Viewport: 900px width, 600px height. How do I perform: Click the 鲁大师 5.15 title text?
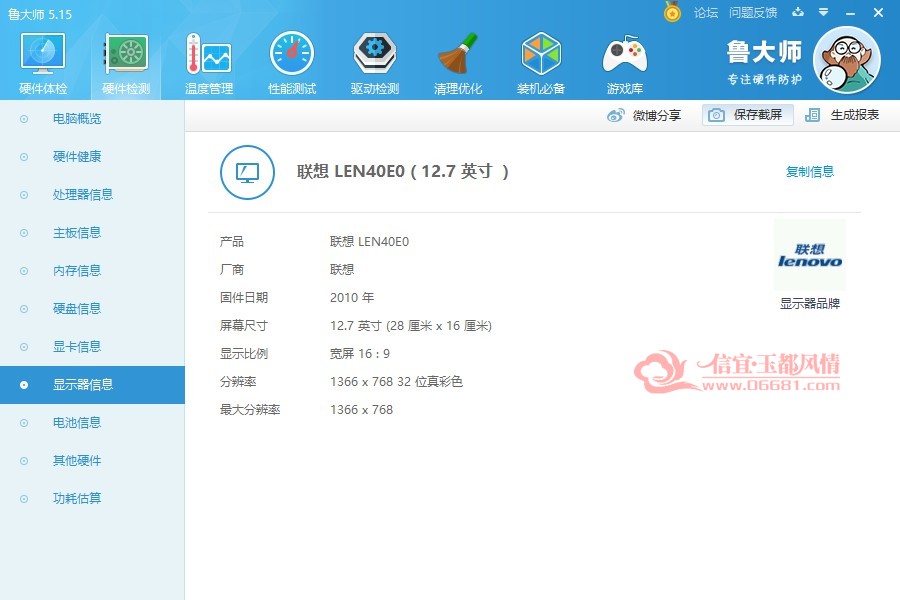[40, 14]
